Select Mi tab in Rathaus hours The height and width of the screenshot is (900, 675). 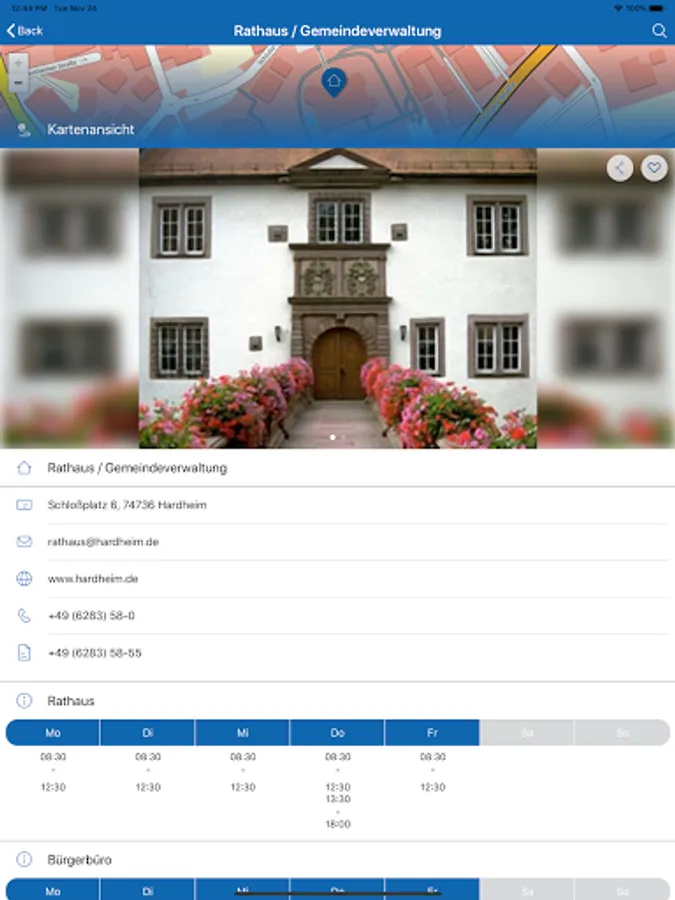[x=243, y=733]
